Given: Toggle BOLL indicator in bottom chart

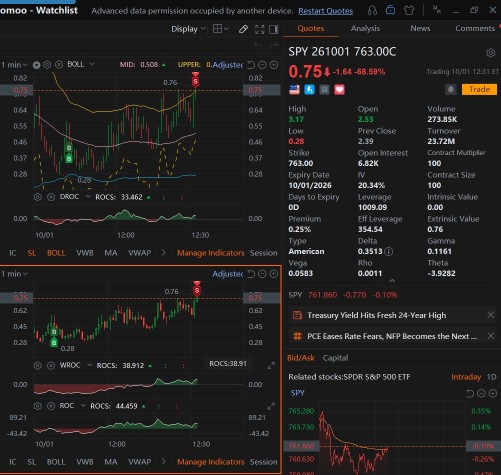Looking at the screenshot, I should click(56, 462).
